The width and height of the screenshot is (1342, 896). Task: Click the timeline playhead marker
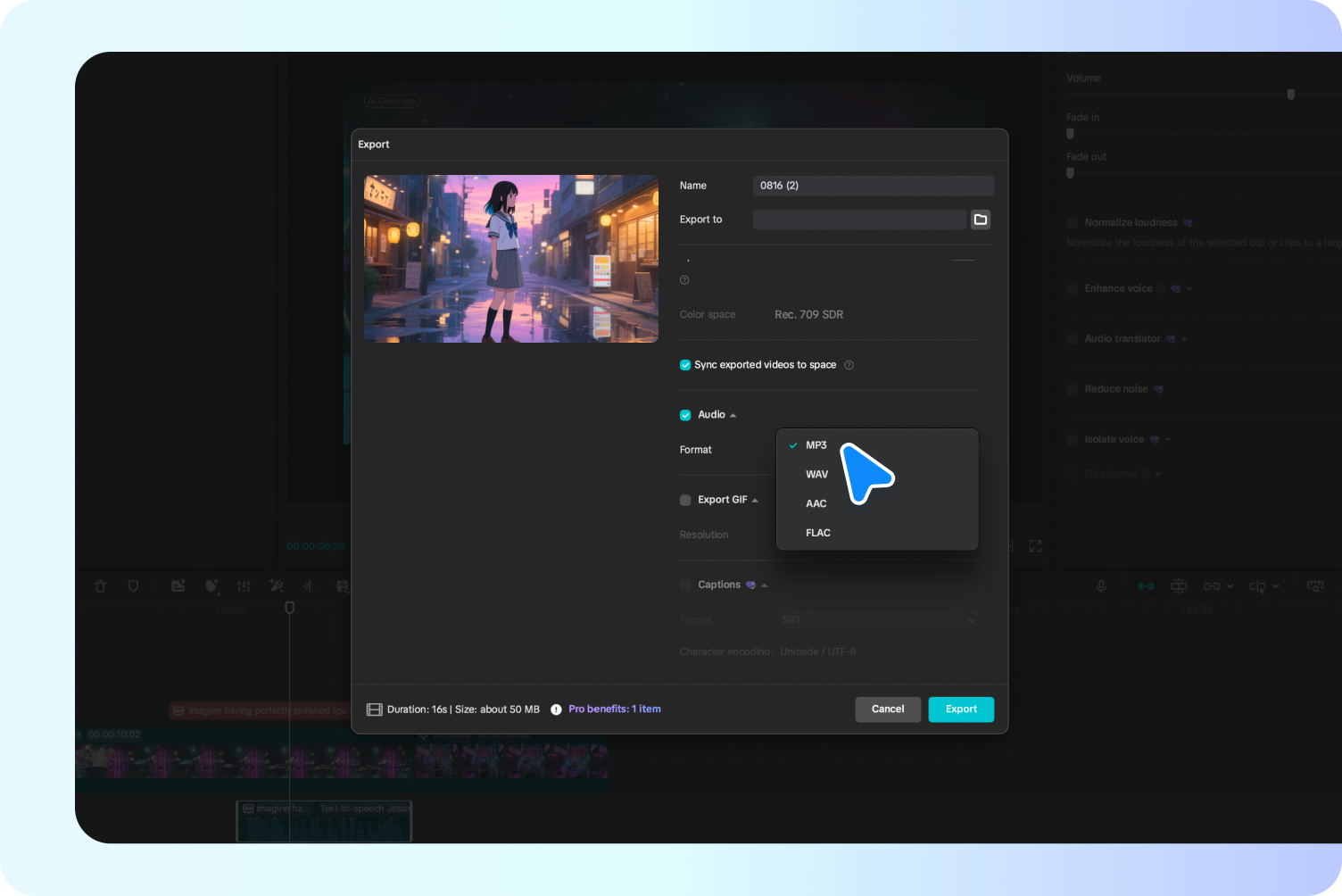(x=289, y=608)
